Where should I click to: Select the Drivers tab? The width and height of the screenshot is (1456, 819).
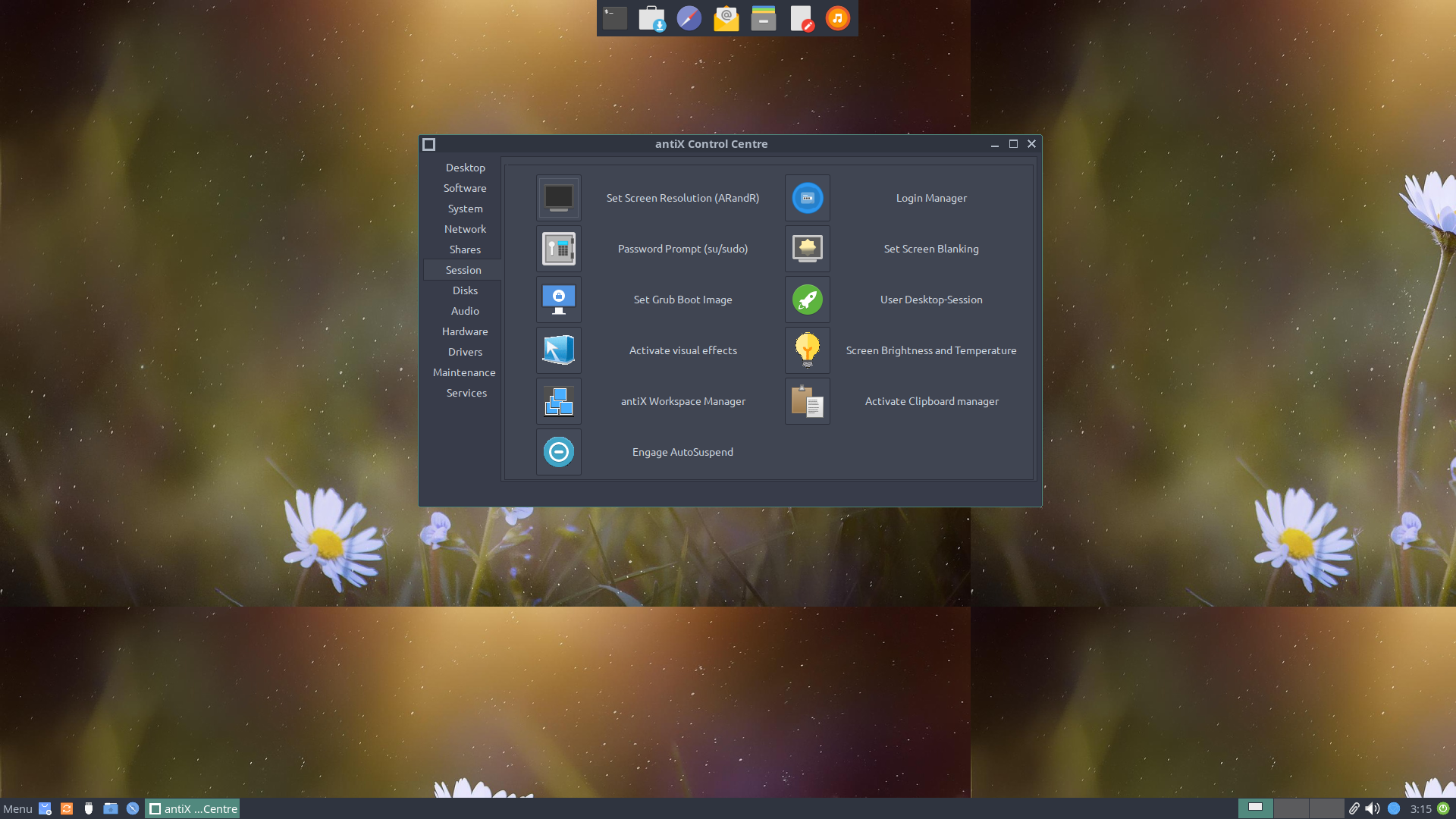click(x=465, y=352)
